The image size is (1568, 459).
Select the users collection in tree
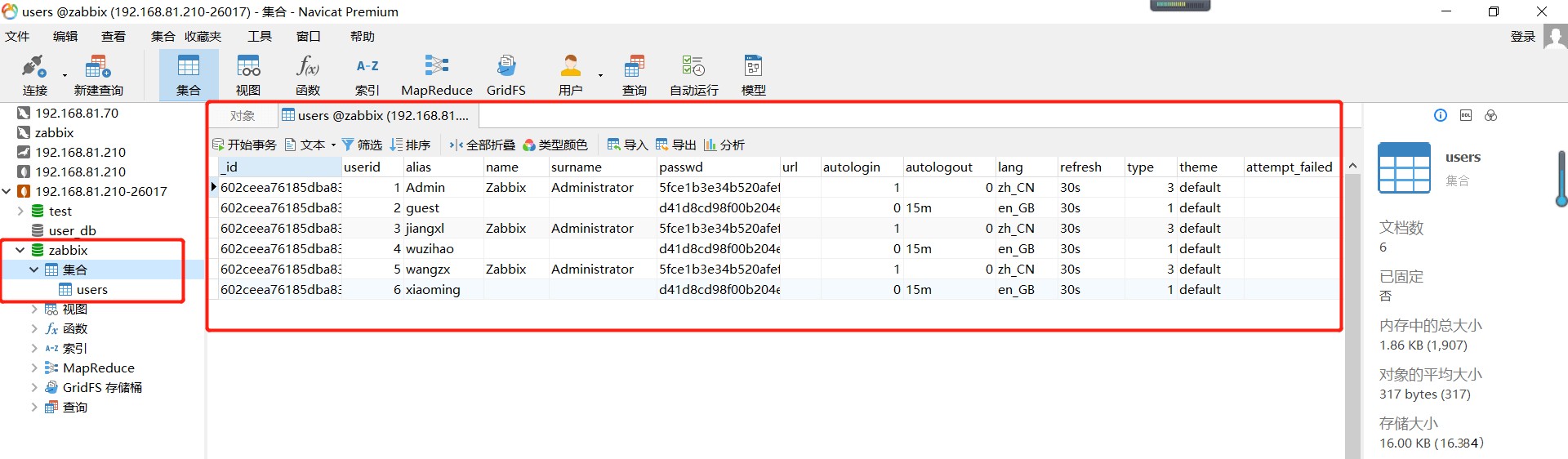92,289
